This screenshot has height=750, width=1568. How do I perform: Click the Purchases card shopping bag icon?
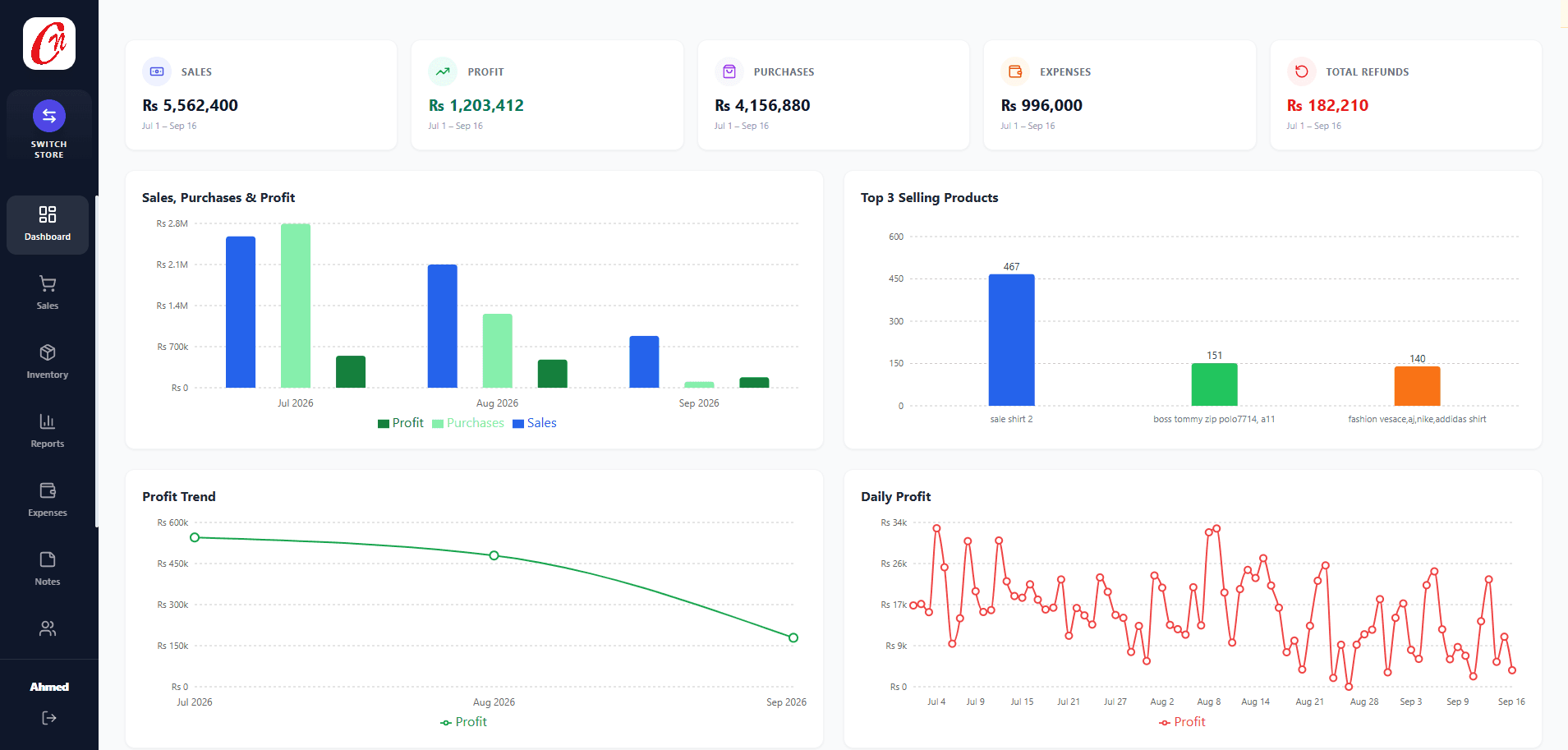(729, 71)
